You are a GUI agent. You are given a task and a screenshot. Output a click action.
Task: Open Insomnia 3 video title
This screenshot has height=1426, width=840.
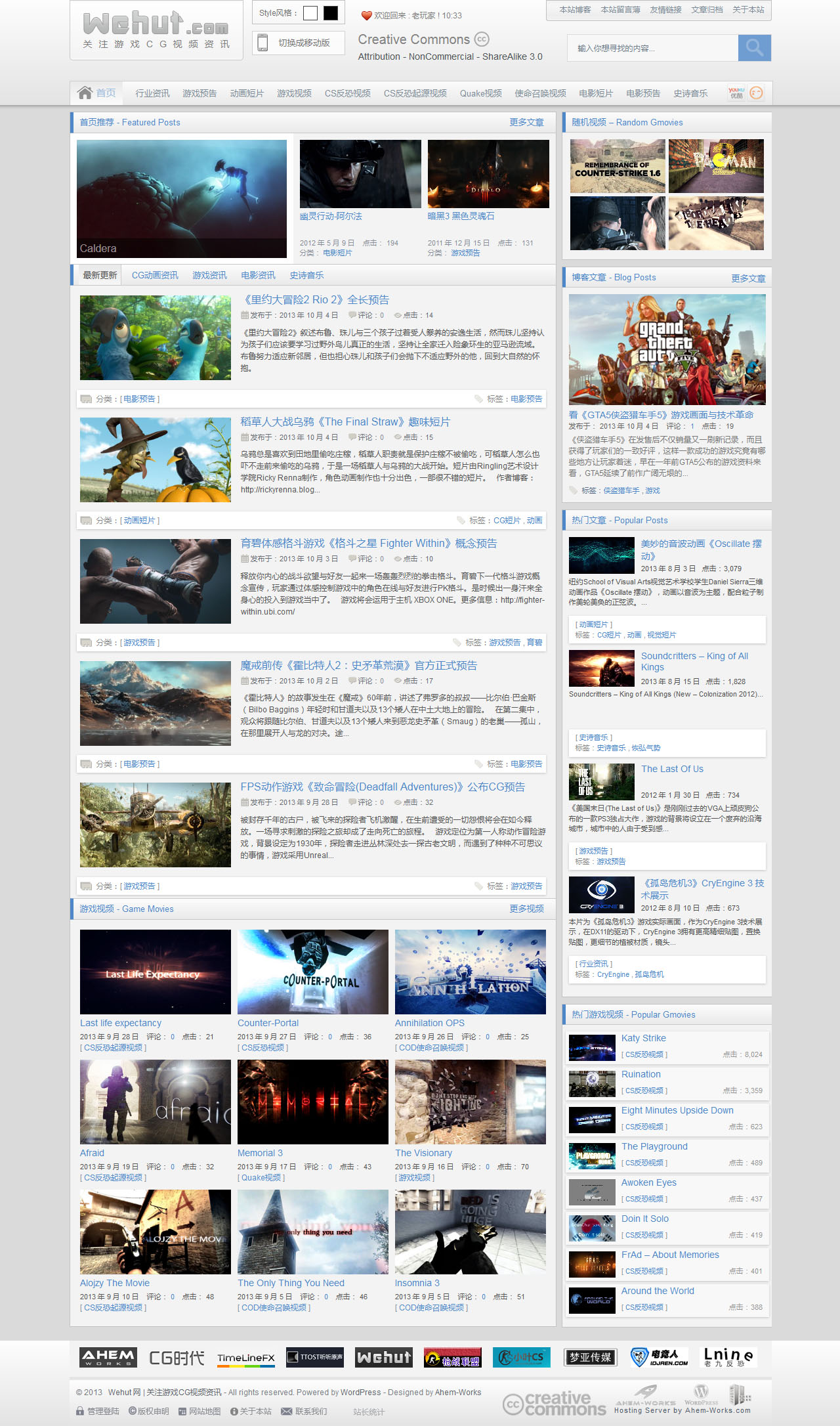[x=417, y=1283]
